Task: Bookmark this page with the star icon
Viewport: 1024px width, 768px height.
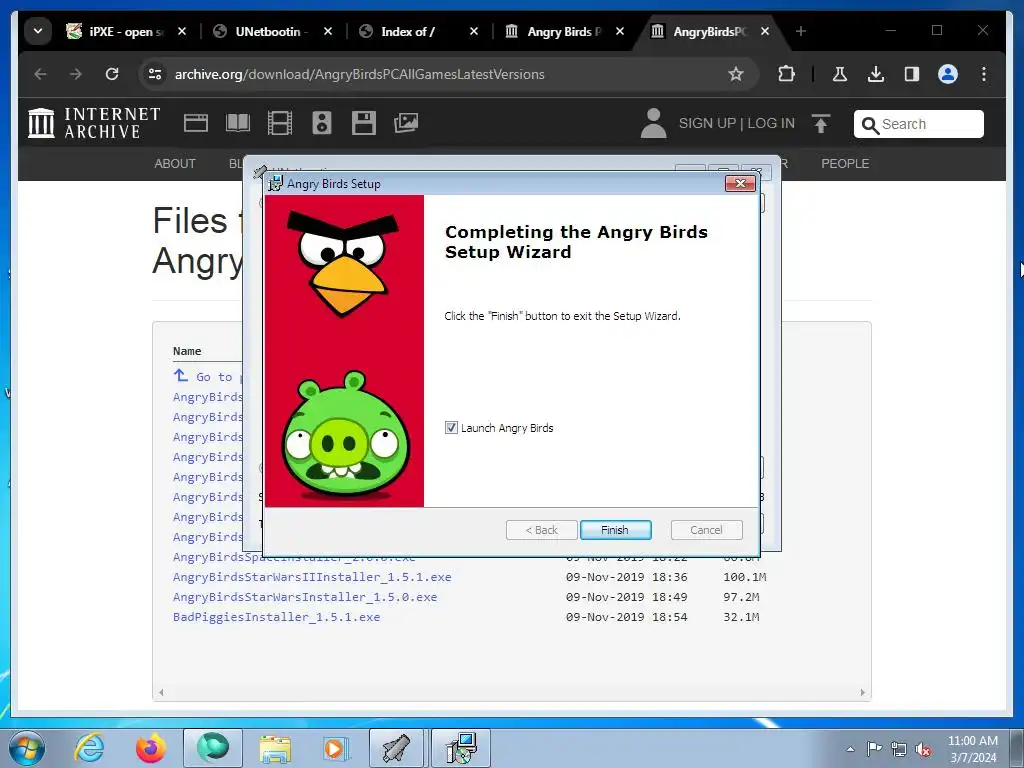Action: pos(736,74)
